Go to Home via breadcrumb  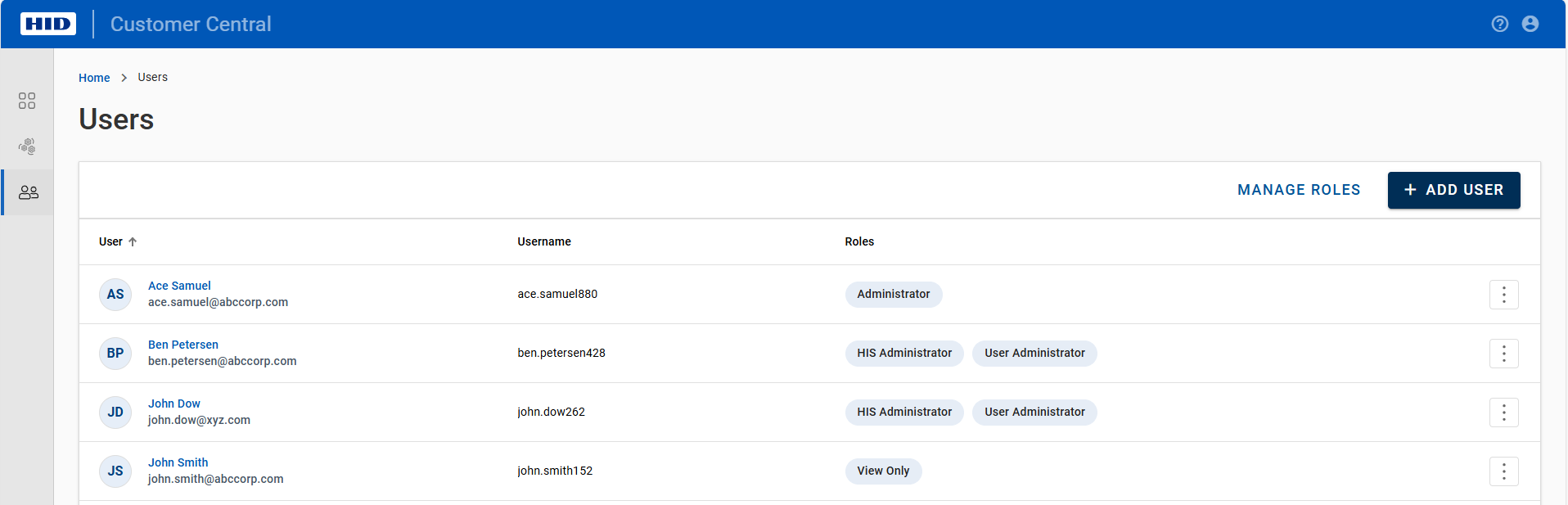(x=94, y=78)
